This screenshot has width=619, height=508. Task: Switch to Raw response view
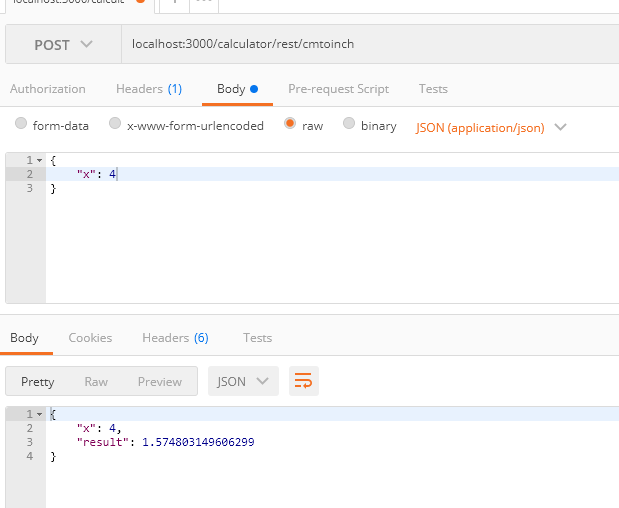pos(96,382)
